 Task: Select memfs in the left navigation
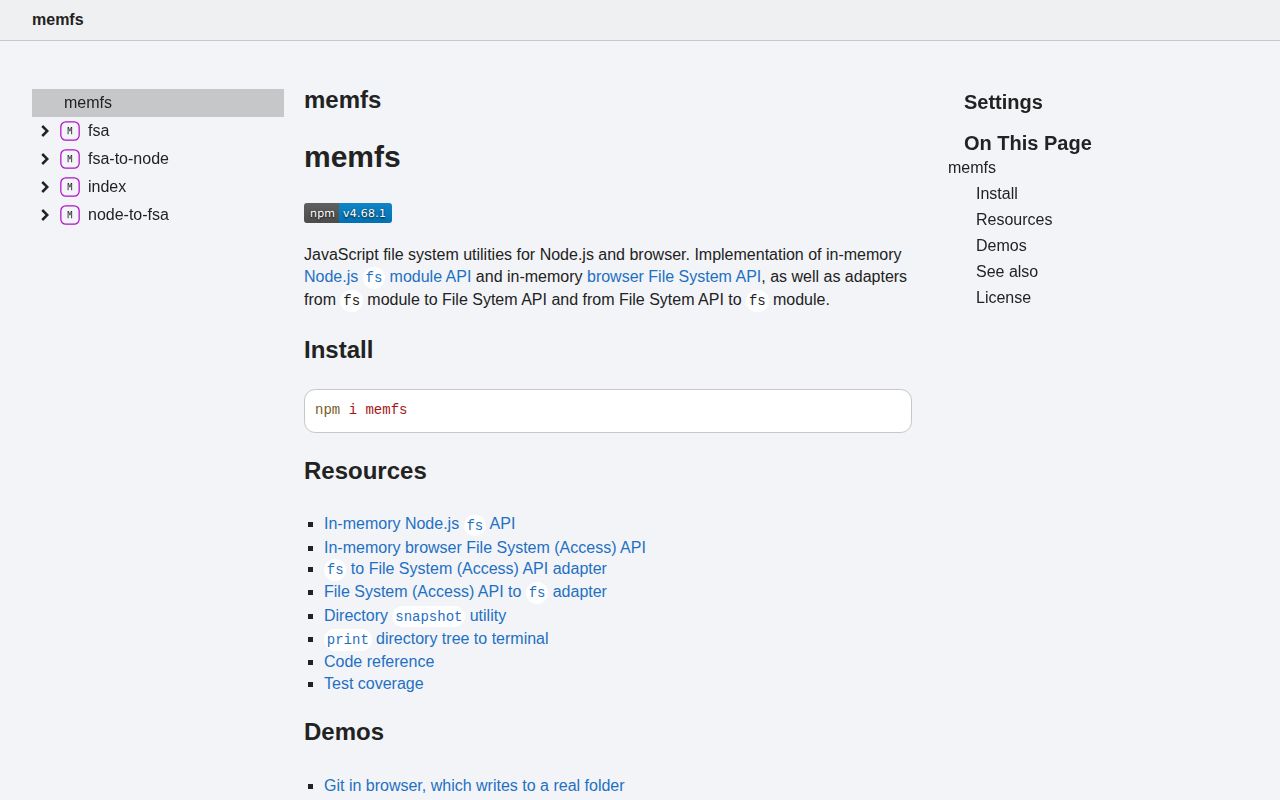tap(158, 103)
